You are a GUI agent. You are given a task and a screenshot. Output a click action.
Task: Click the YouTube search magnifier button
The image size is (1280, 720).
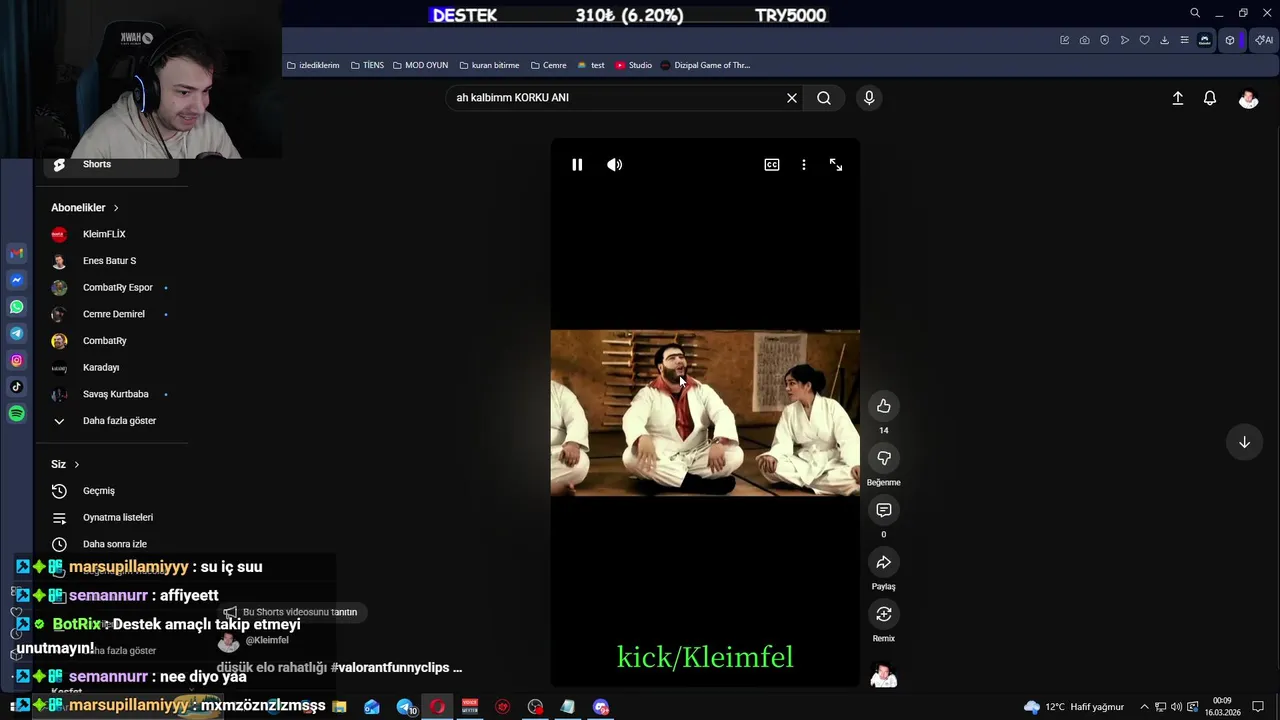coord(824,98)
